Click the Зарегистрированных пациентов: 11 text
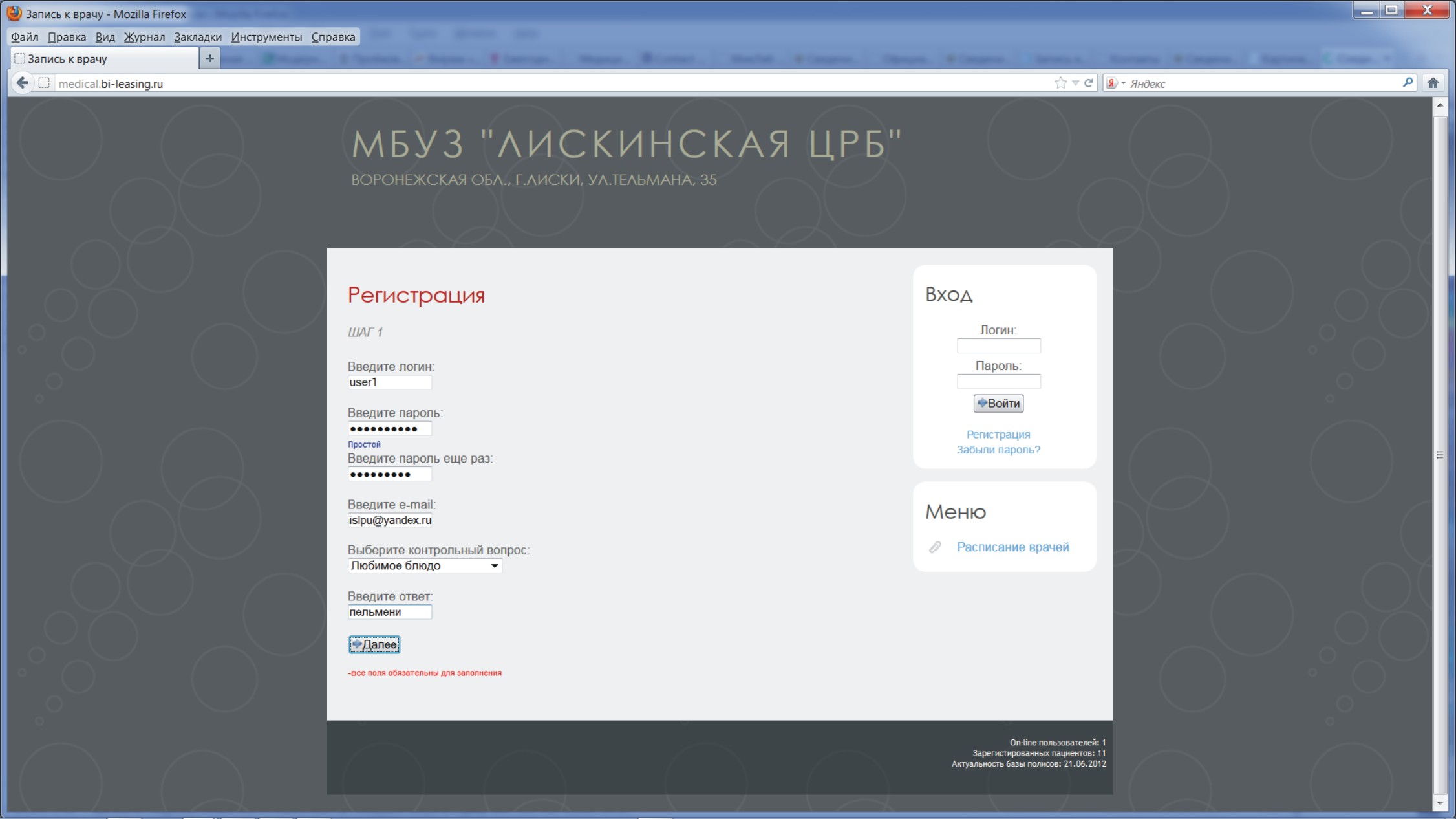This screenshot has width=1456, height=819. [x=1039, y=754]
